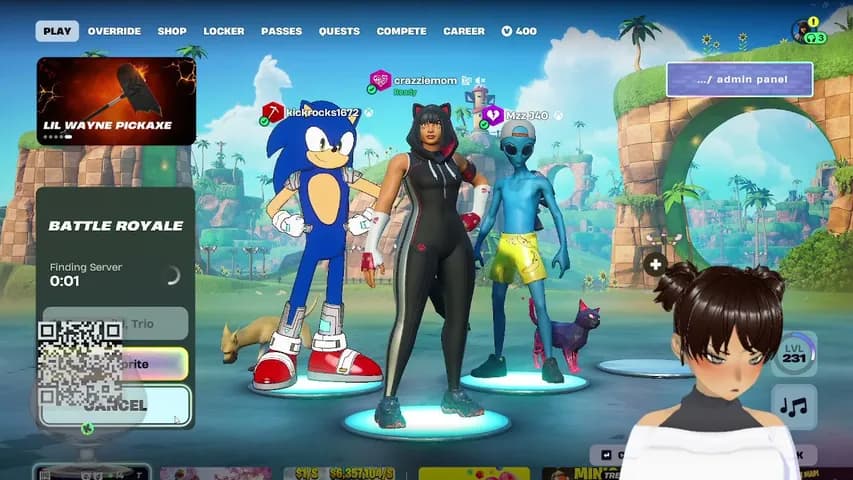Click the matchmaking loading spinner
The height and width of the screenshot is (480, 853).
(172, 275)
